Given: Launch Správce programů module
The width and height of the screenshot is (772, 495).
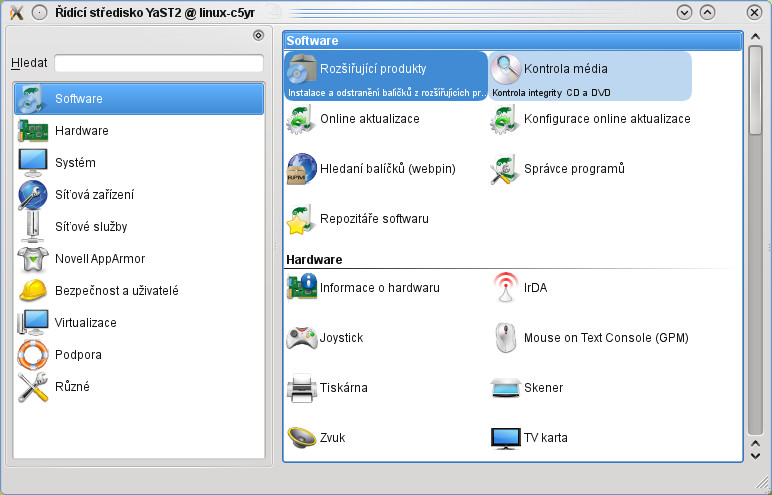Looking at the screenshot, I should 506,169.
